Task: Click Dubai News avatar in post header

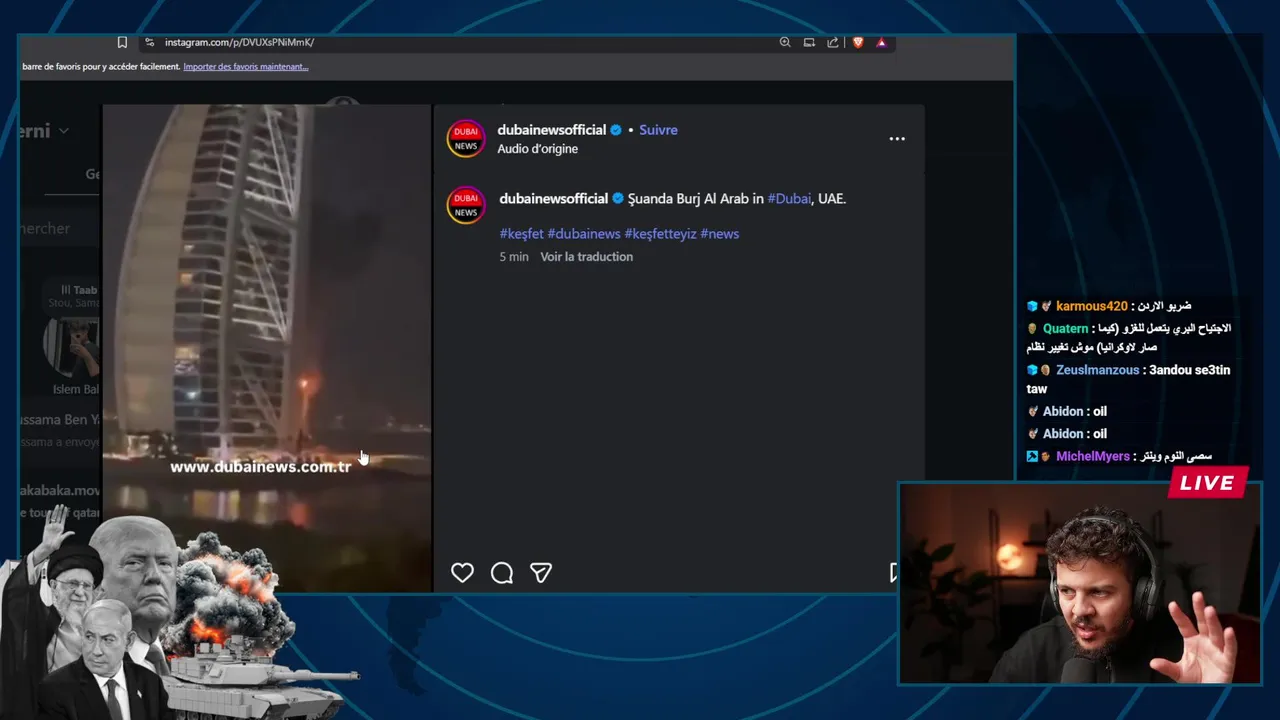Action: [466, 139]
